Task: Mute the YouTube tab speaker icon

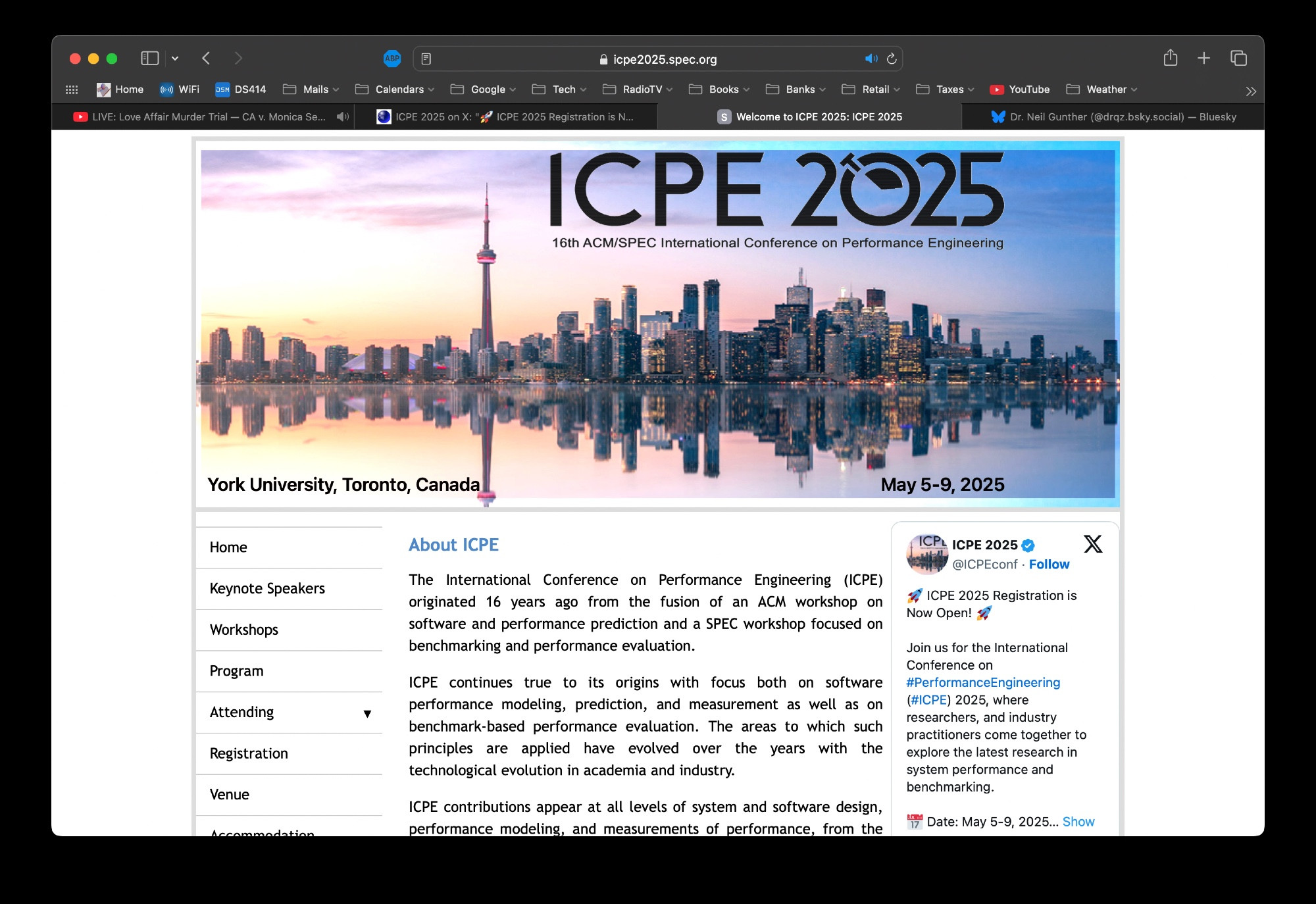Action: point(342,117)
